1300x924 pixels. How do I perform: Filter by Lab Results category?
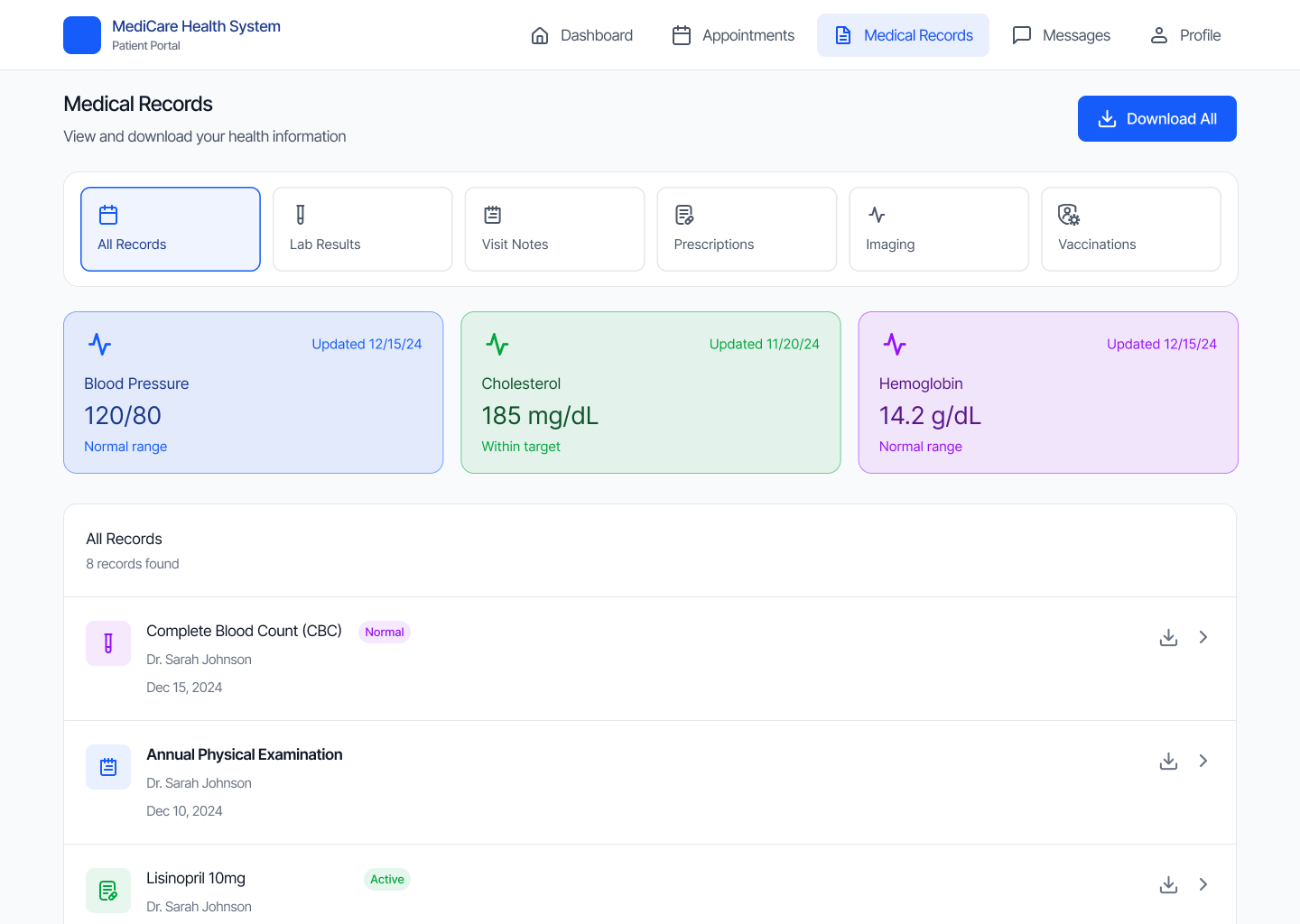click(362, 229)
